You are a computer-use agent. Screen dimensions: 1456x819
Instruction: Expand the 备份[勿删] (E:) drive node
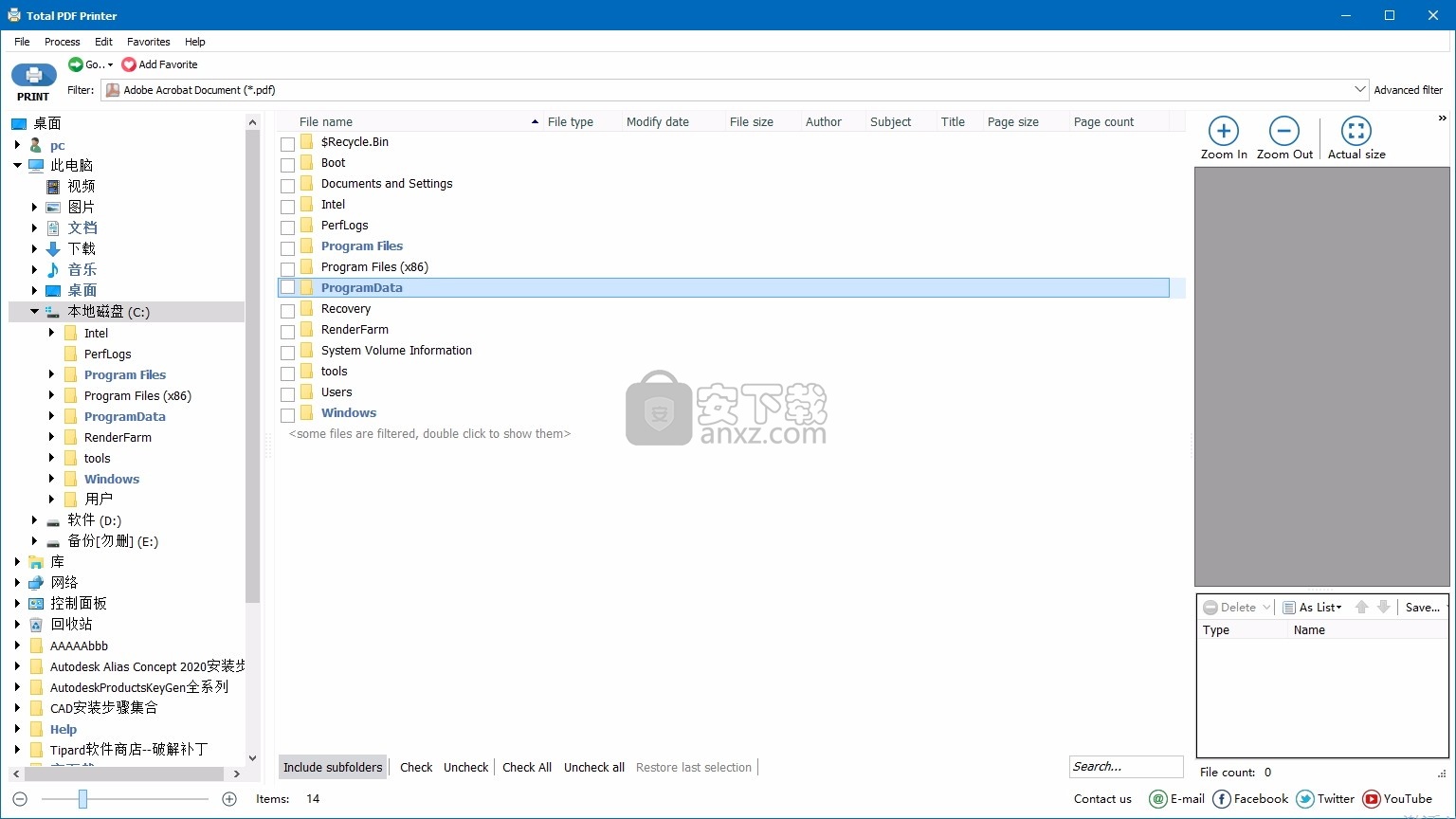[x=34, y=541]
